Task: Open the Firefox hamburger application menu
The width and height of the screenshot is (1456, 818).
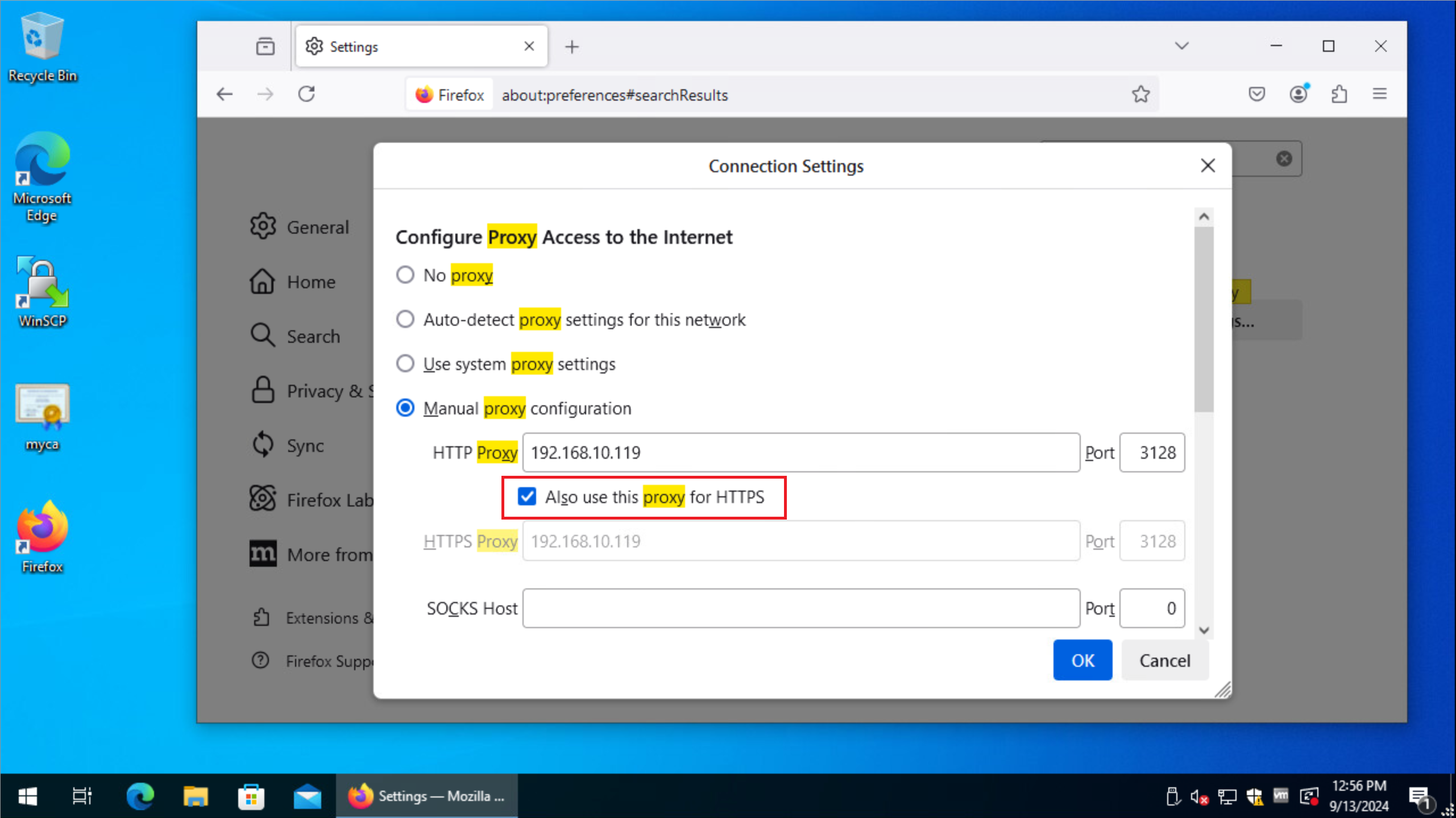Action: [1380, 94]
